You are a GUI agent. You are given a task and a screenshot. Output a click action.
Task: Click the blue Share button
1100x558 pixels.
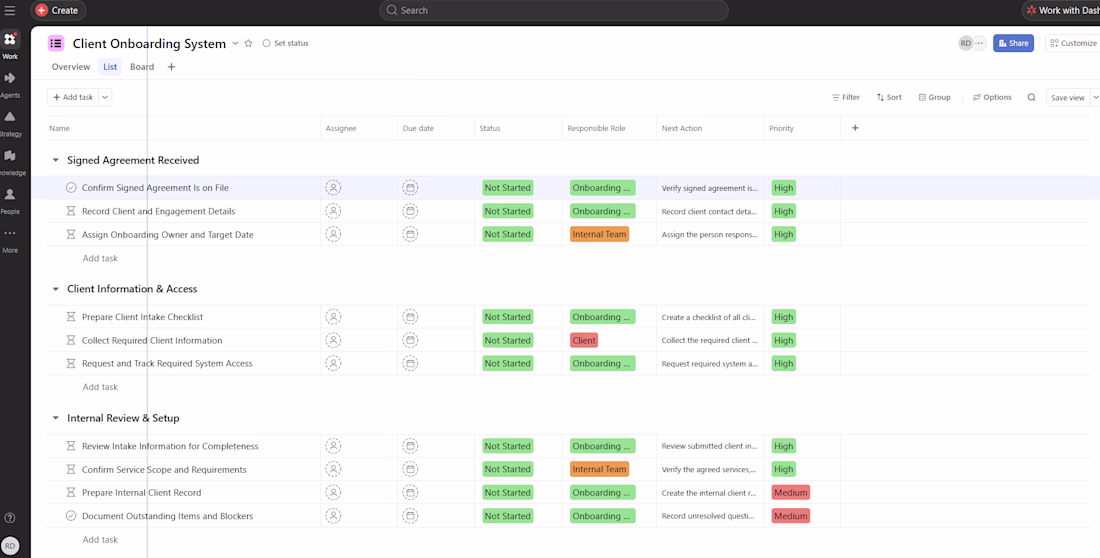click(x=1013, y=44)
